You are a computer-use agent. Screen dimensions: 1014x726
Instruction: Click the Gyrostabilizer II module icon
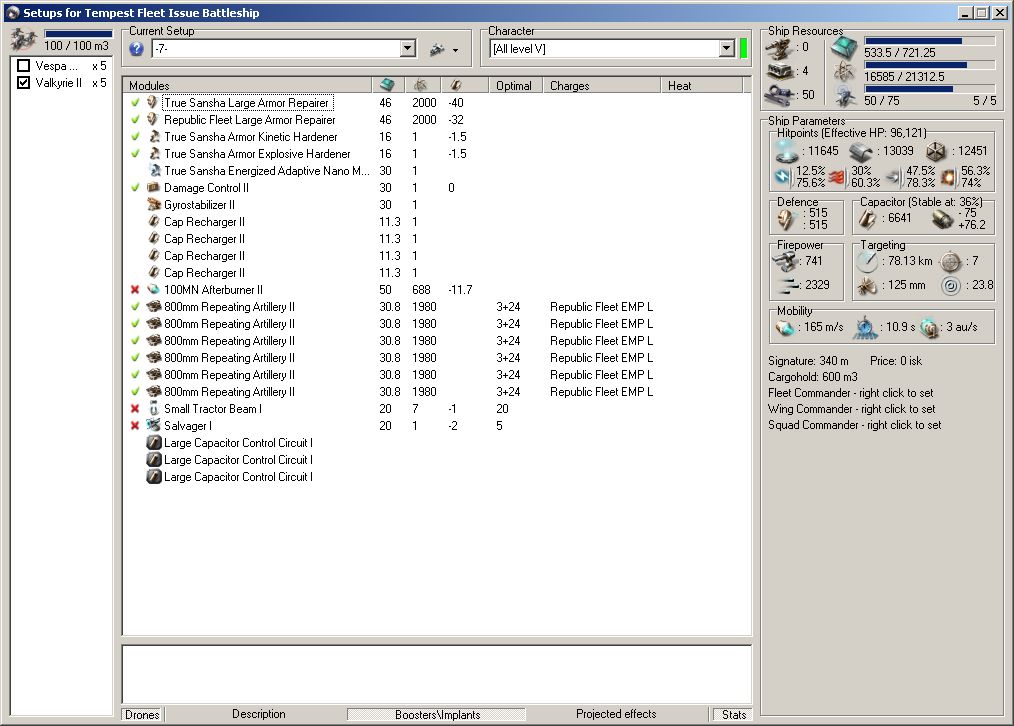click(x=154, y=204)
